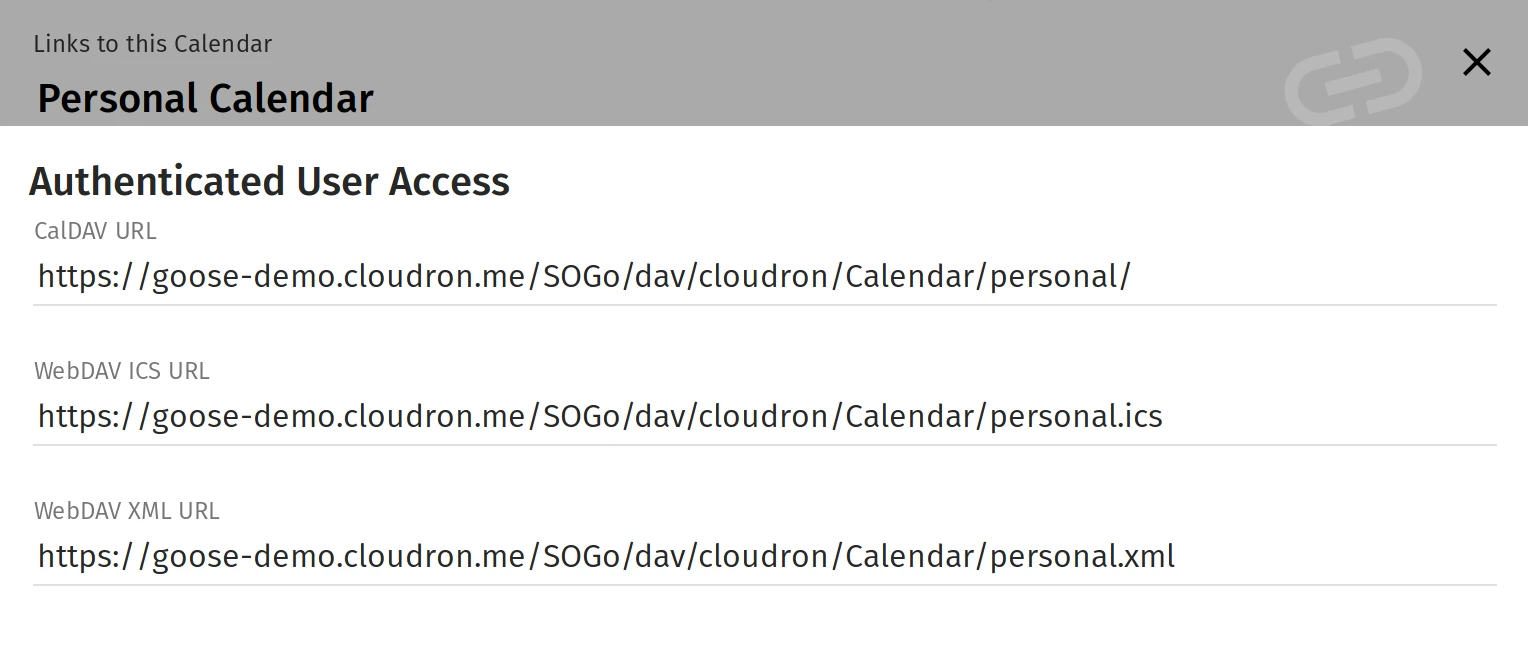Image resolution: width=1528 pixels, height=654 pixels.
Task: Click the WebDAV XML URL label
Action: click(126, 511)
